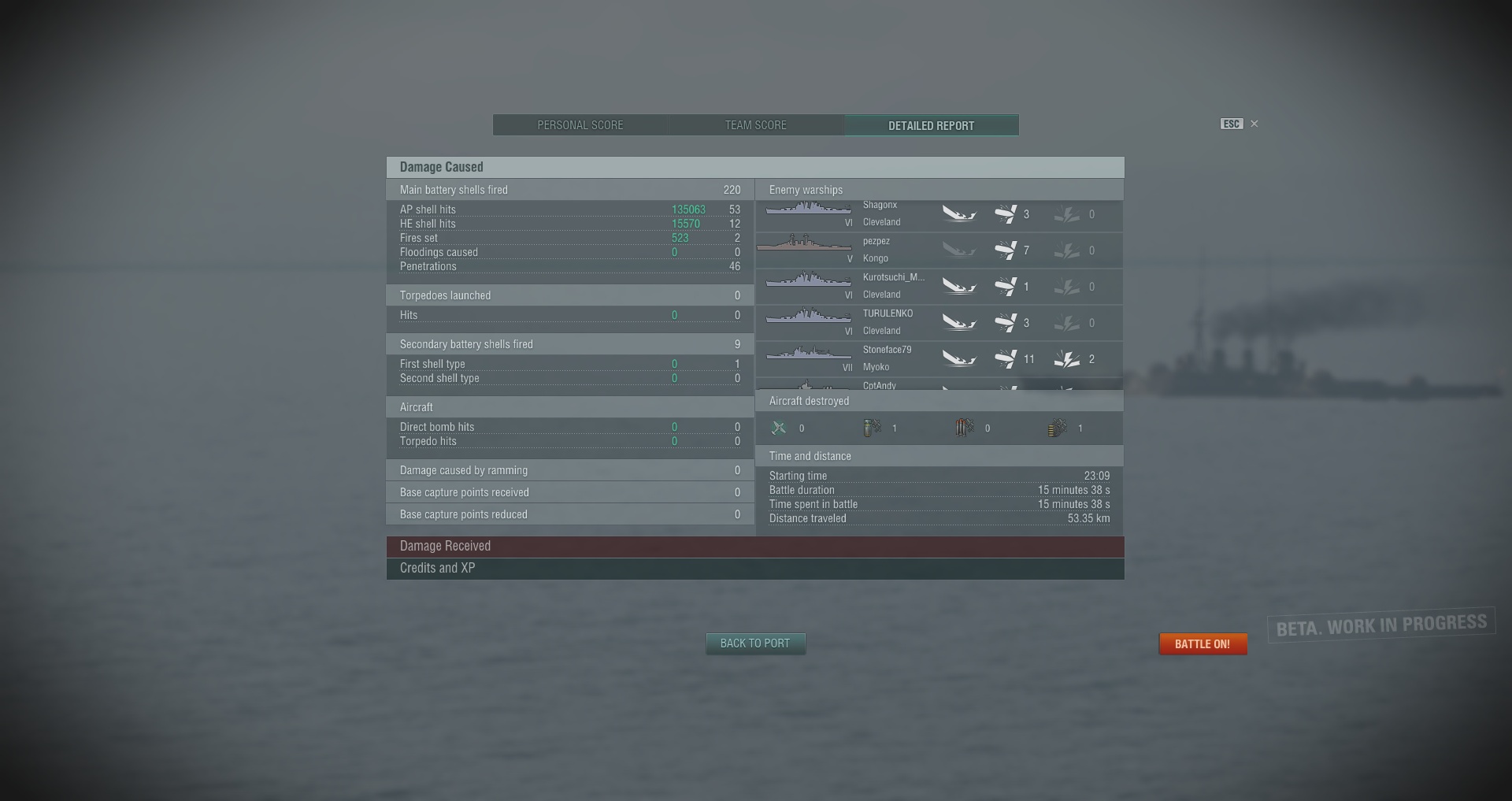Click the sunk-ship icon in Stoneface79's row
This screenshot has height=801, width=1512.
click(x=959, y=359)
